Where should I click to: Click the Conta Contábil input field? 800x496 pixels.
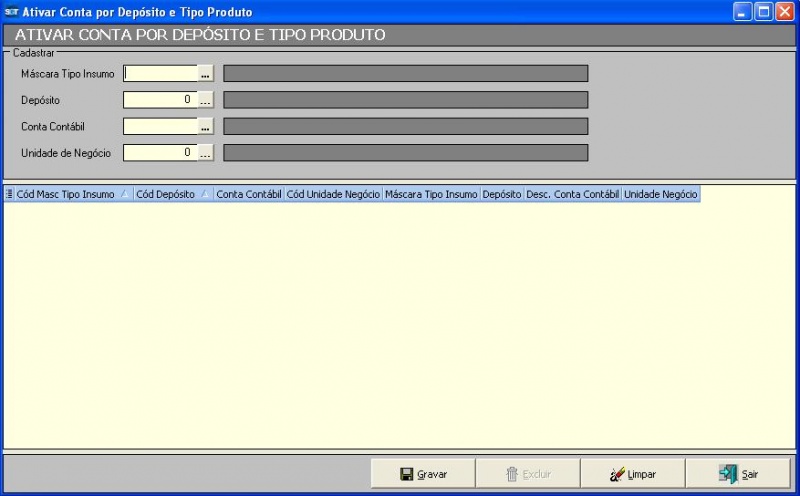tap(160, 126)
